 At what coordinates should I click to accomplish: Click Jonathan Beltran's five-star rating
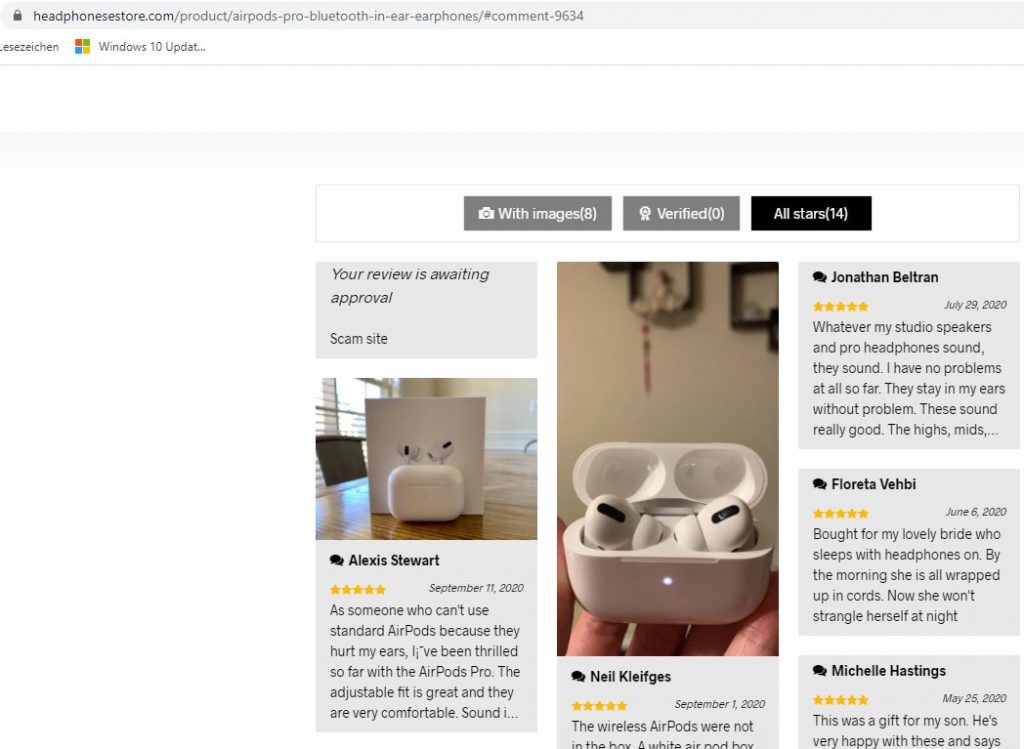point(840,306)
